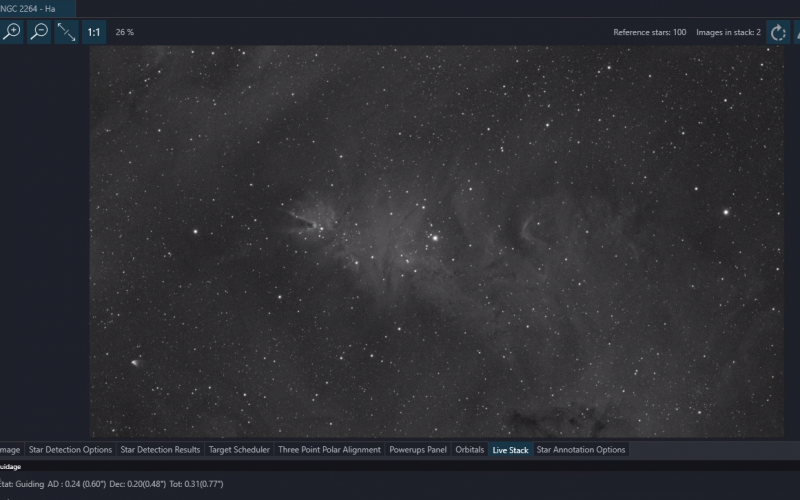Zoom in on the stacked image
Viewport: 800px width, 500px height.
(x=11, y=32)
